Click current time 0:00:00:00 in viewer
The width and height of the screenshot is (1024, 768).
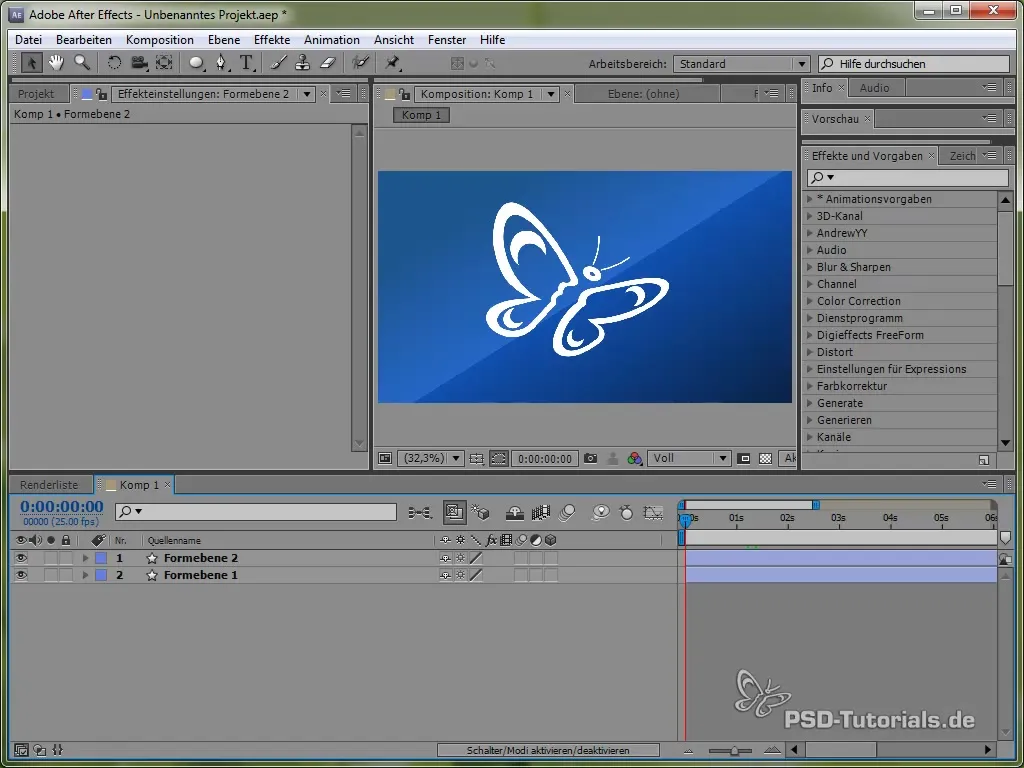[545, 458]
